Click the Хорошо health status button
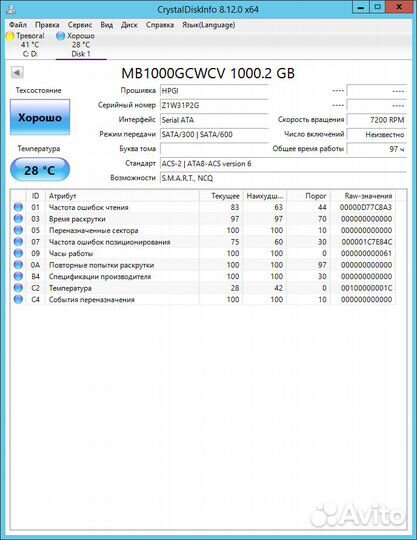The width and height of the screenshot is (417, 540). tap(40, 117)
